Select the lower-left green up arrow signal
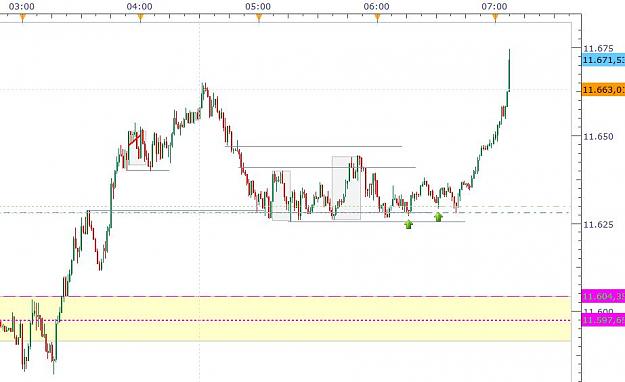The width and height of the screenshot is (625, 382). coord(409,224)
